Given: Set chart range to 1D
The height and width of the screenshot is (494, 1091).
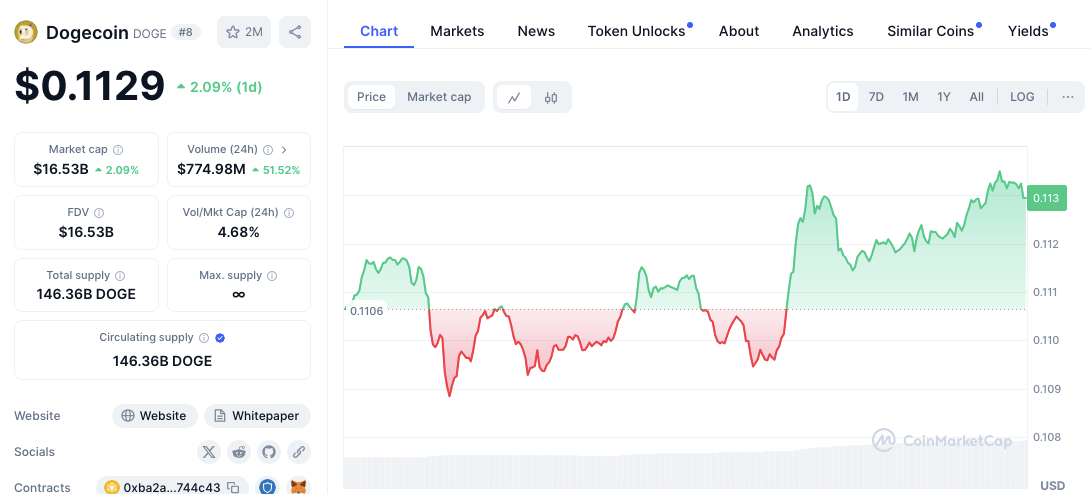Looking at the screenshot, I should click(x=843, y=97).
